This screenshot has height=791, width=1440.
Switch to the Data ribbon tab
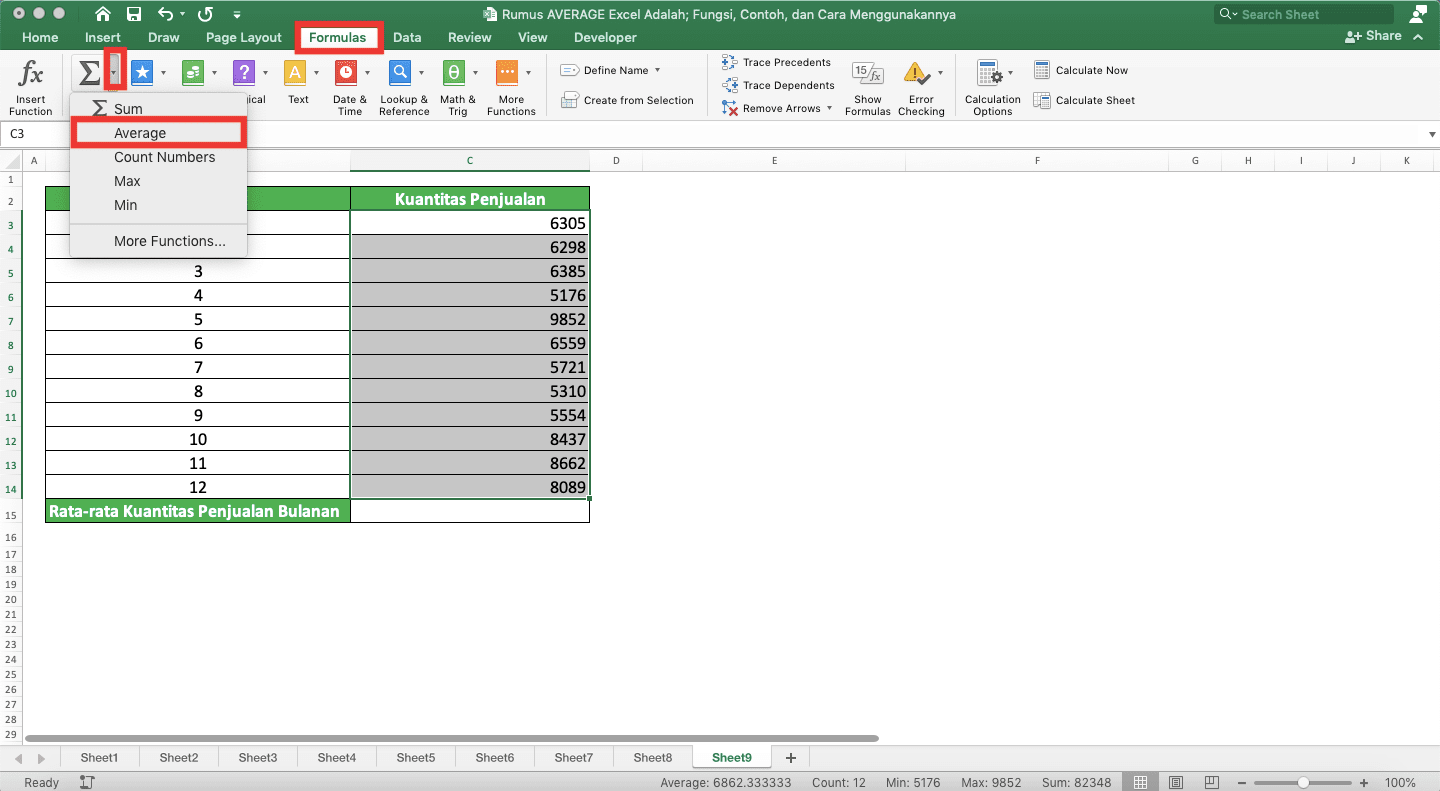coord(407,37)
